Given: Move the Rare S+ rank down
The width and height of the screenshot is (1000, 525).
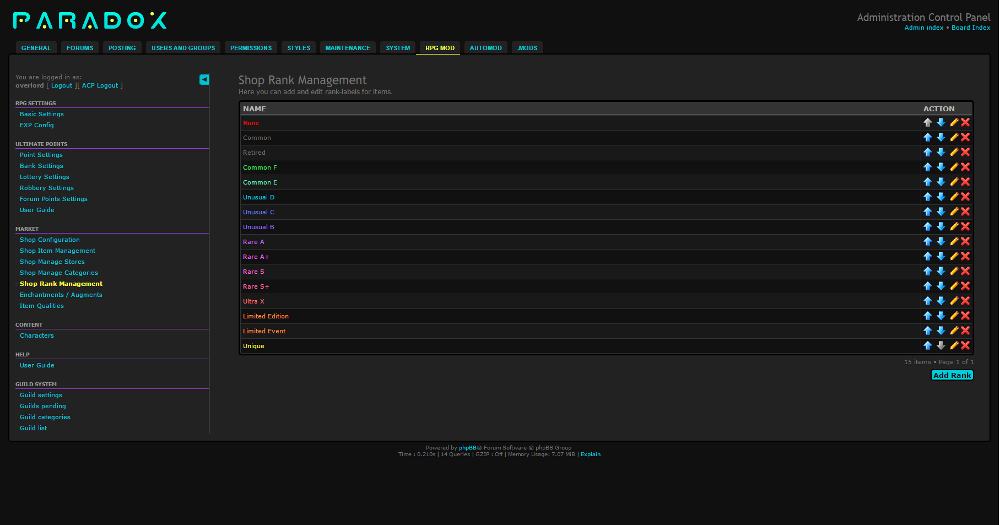Looking at the screenshot, I should (941, 286).
